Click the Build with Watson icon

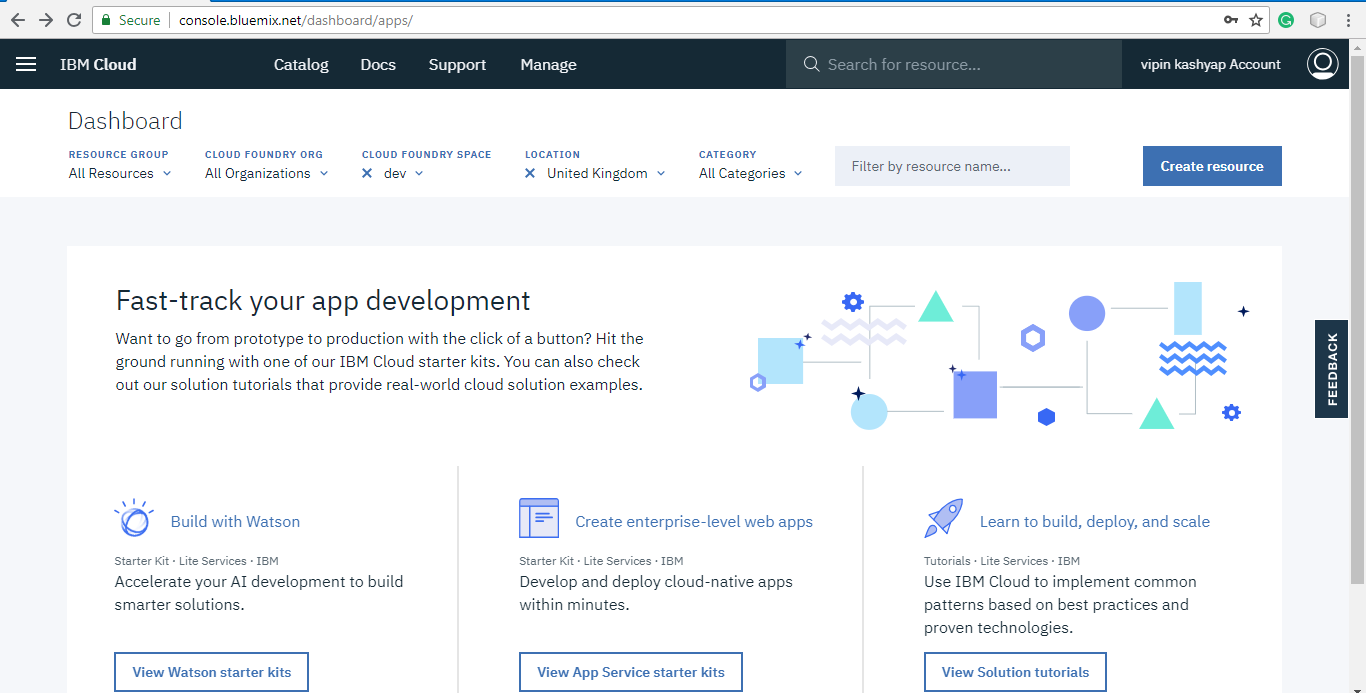pos(134,519)
